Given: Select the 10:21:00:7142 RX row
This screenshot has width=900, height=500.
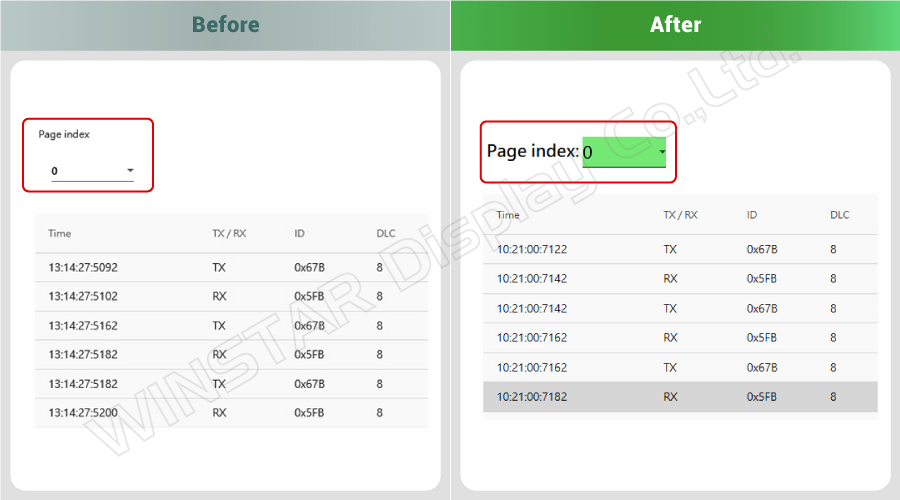Looking at the screenshot, I should (x=680, y=278).
